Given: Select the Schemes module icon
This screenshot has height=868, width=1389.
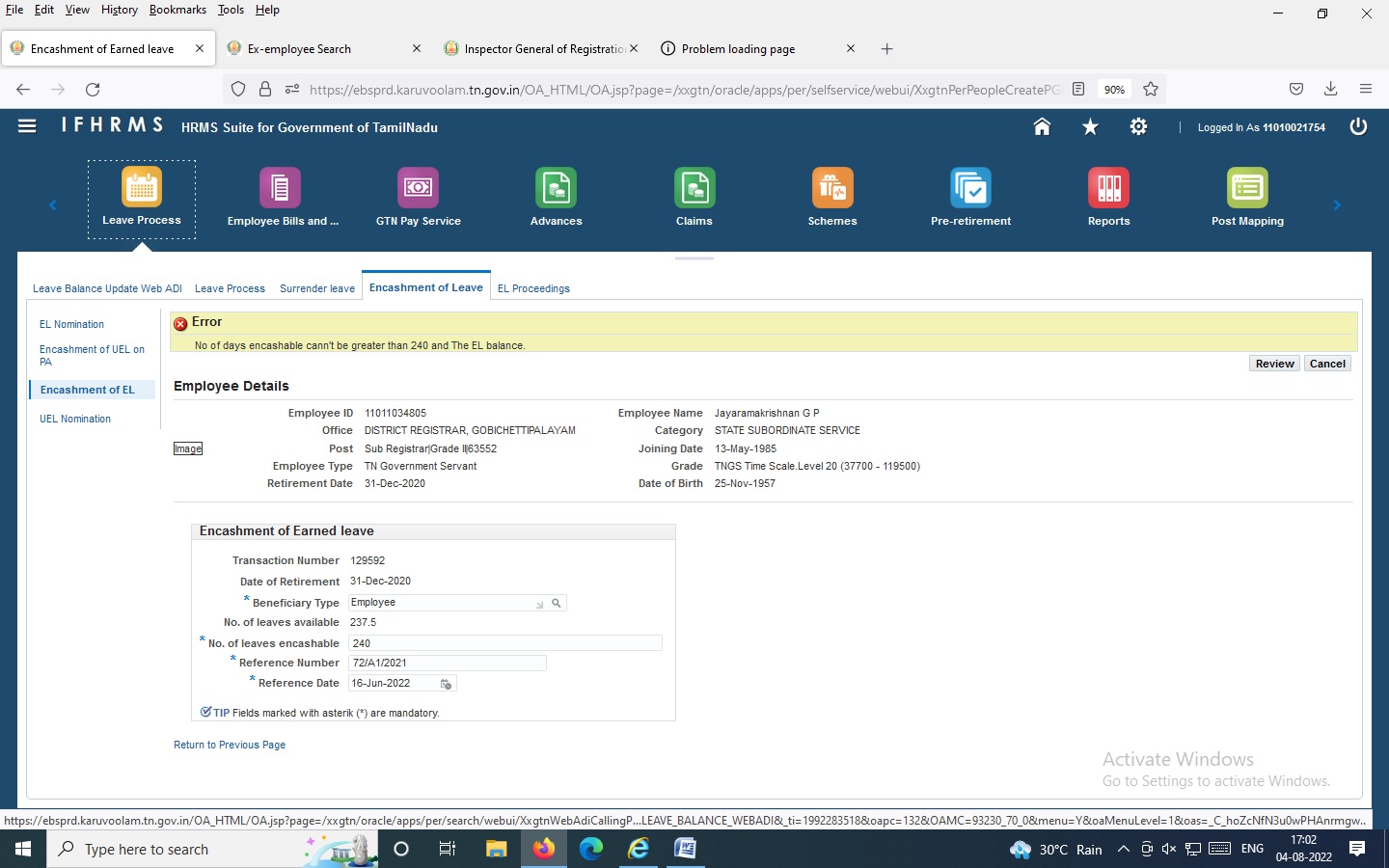Looking at the screenshot, I should (x=831, y=188).
